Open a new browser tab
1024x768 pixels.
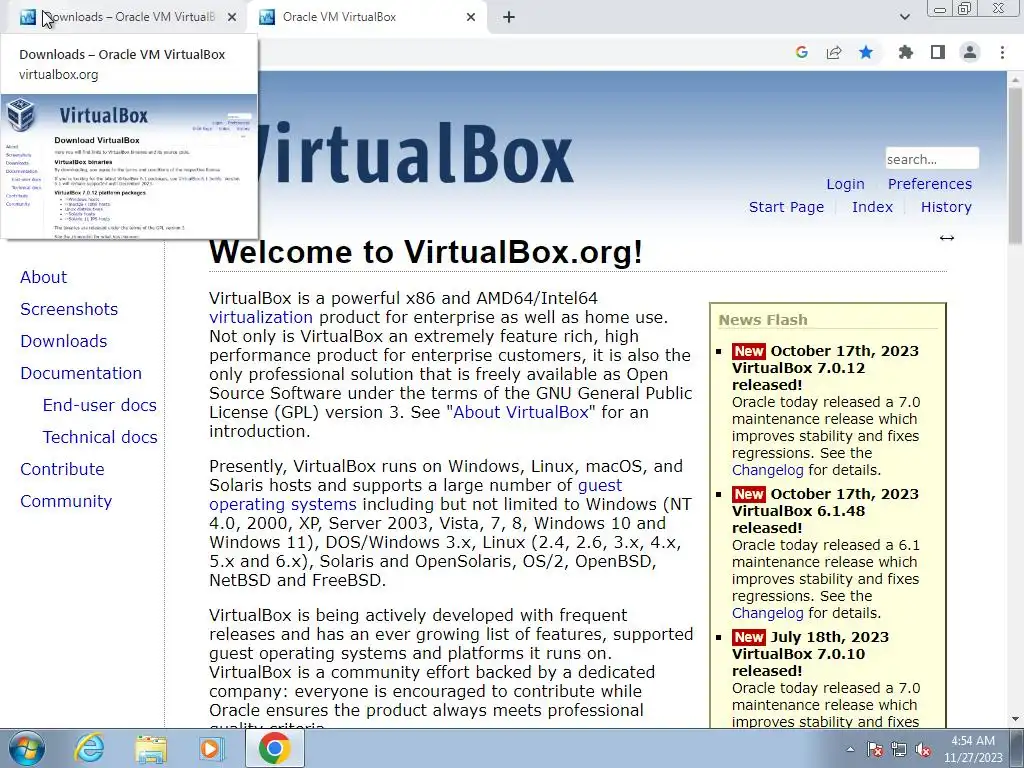[509, 18]
